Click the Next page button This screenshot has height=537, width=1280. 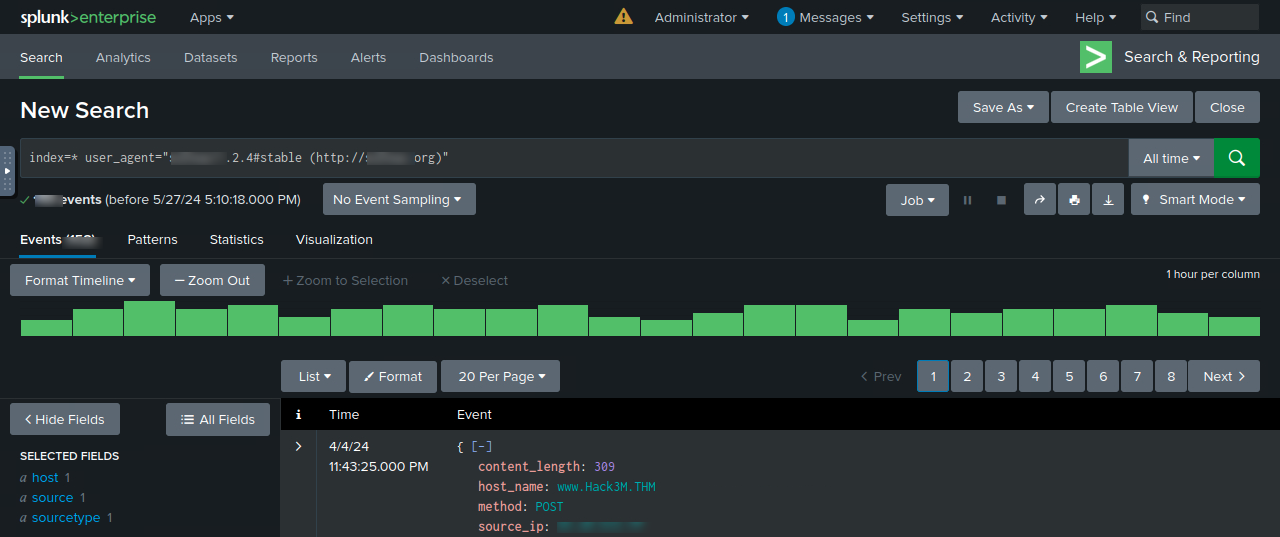(x=1223, y=376)
